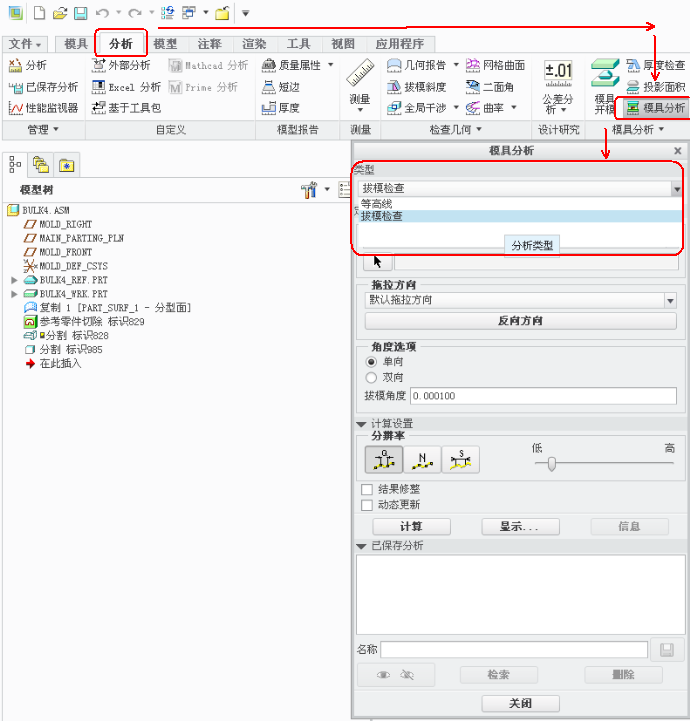Open the 默认拖拉方向 pull direction dropdown
The height and width of the screenshot is (721, 690).
pyautogui.click(x=670, y=300)
